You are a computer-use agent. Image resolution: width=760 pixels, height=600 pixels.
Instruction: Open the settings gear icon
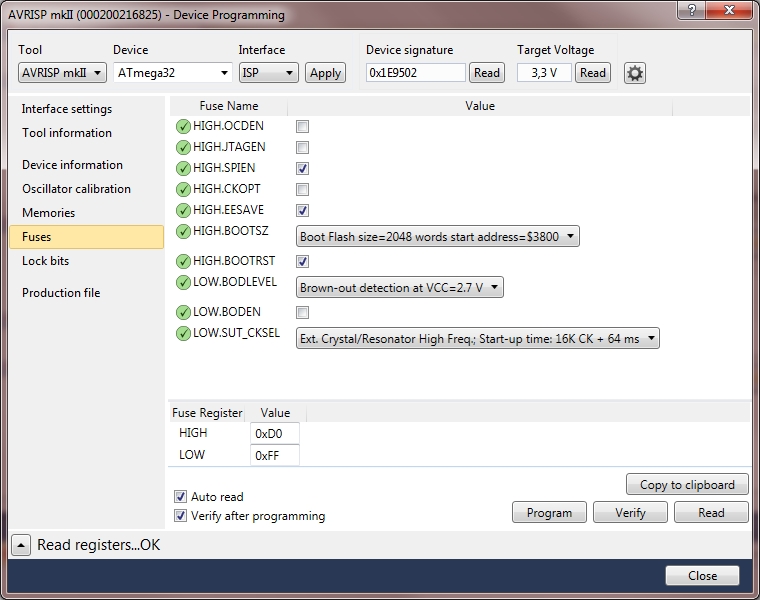tap(634, 73)
